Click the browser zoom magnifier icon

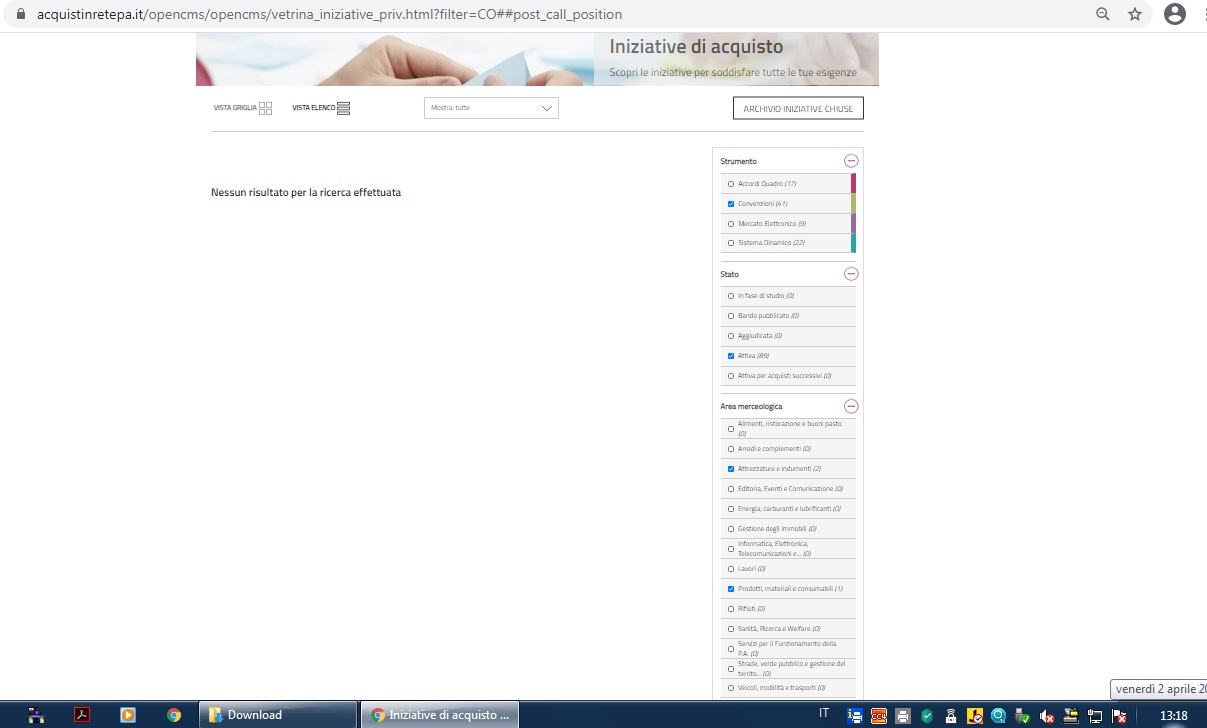[1103, 14]
